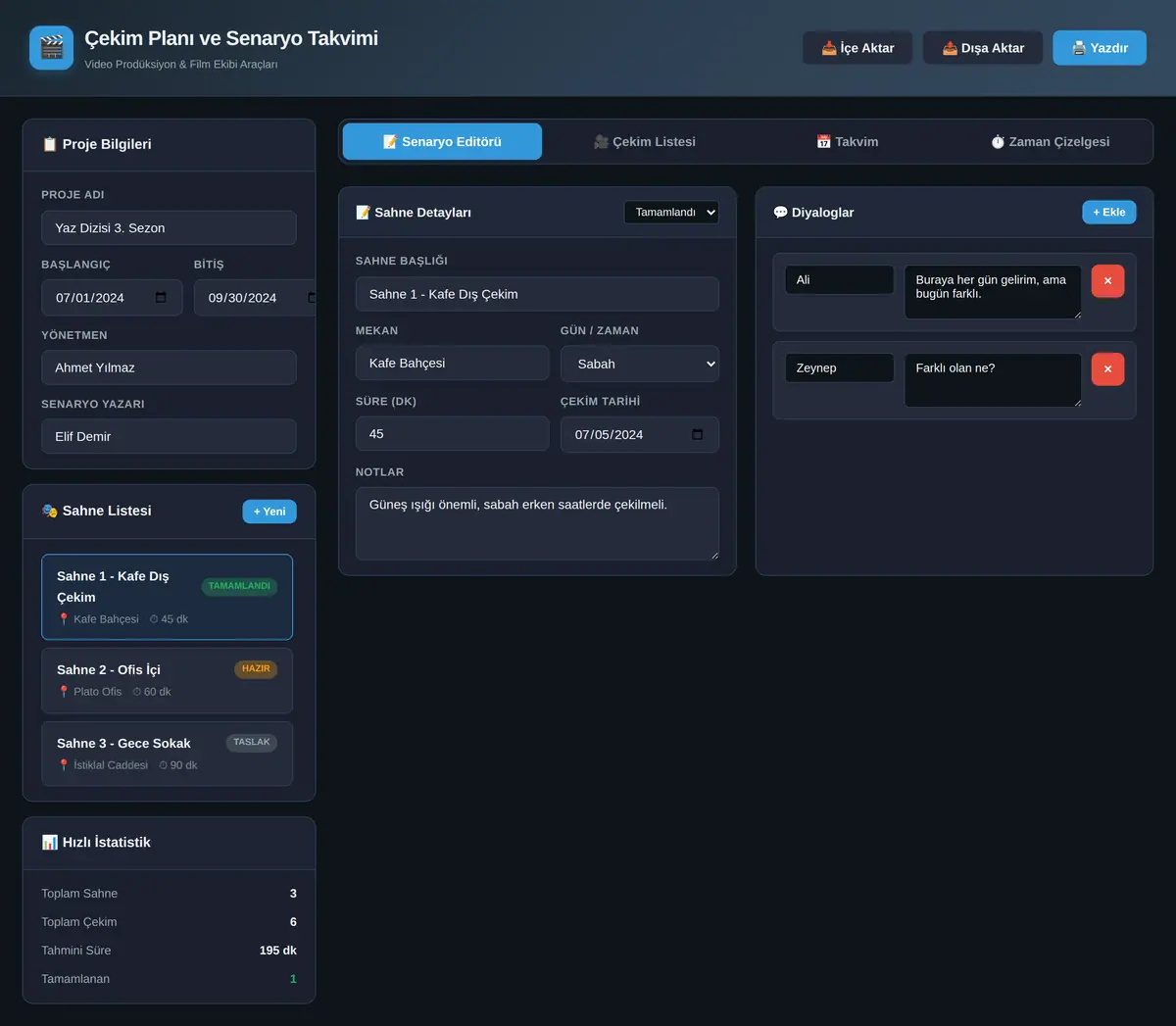
Task: Click the clapperboard app logo icon
Action: [51, 48]
